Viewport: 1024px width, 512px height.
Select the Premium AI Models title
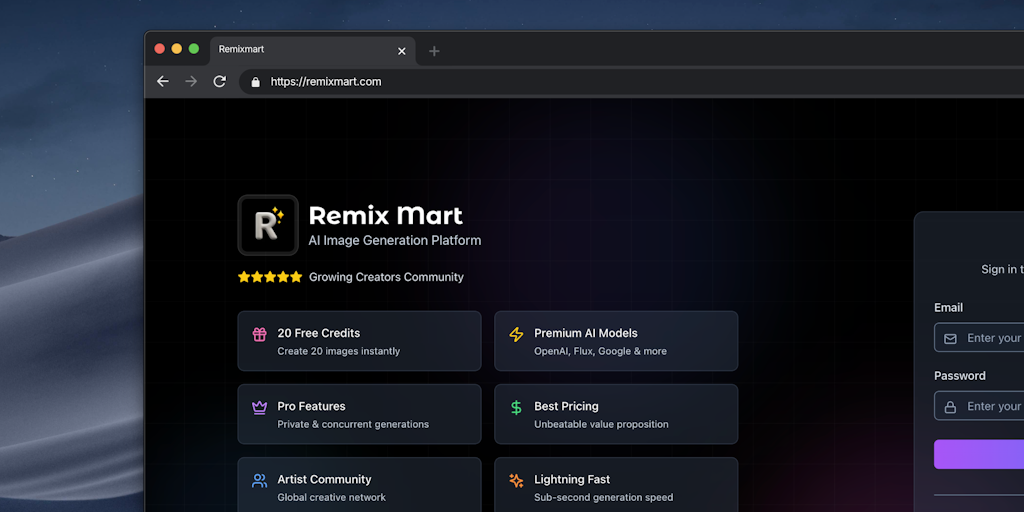click(x=586, y=333)
